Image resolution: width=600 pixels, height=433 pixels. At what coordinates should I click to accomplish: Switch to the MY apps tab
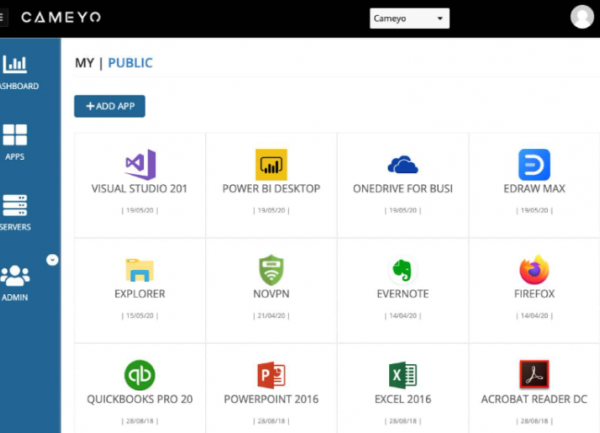pos(85,63)
